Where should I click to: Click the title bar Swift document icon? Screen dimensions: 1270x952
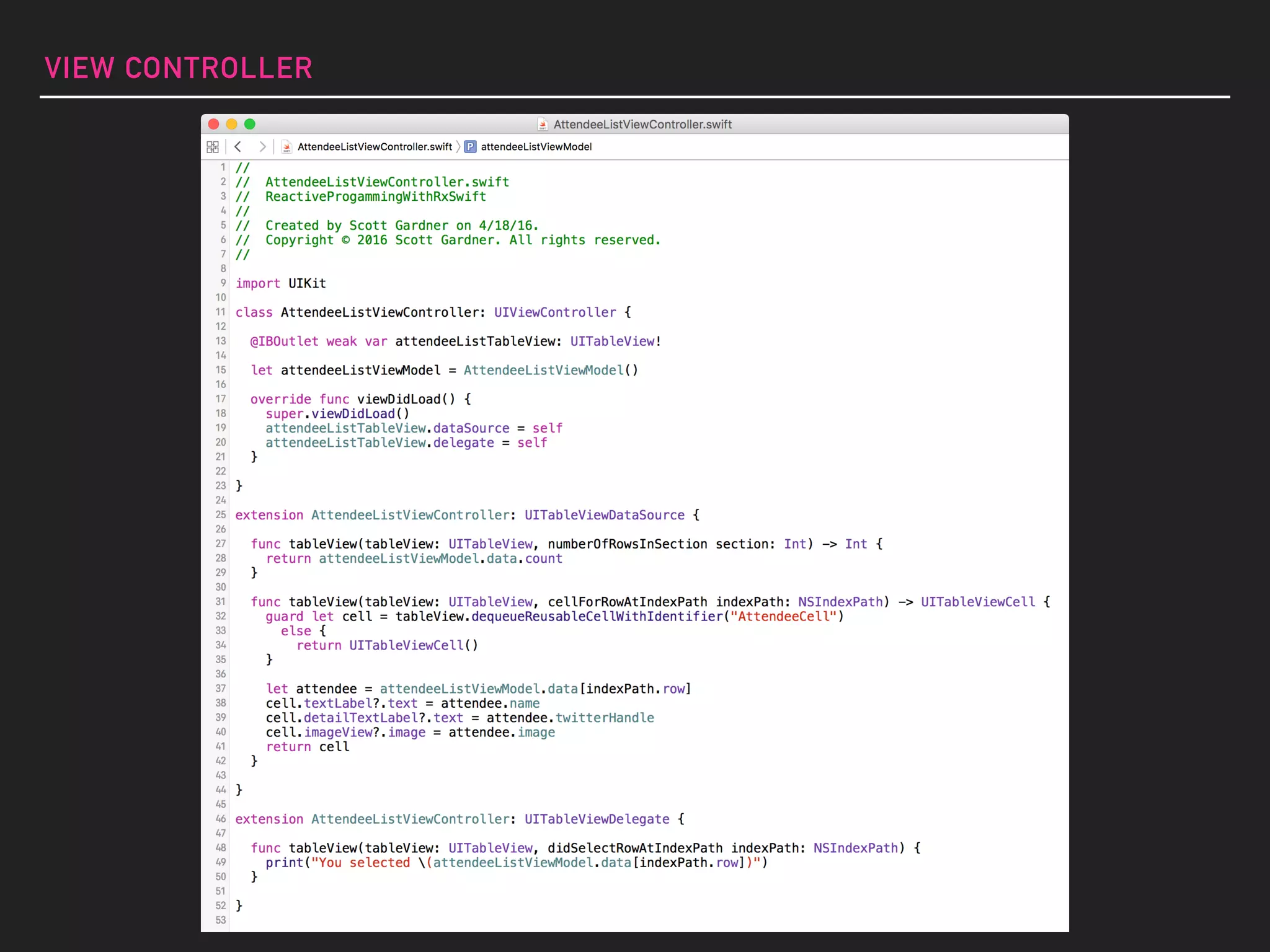pos(543,125)
